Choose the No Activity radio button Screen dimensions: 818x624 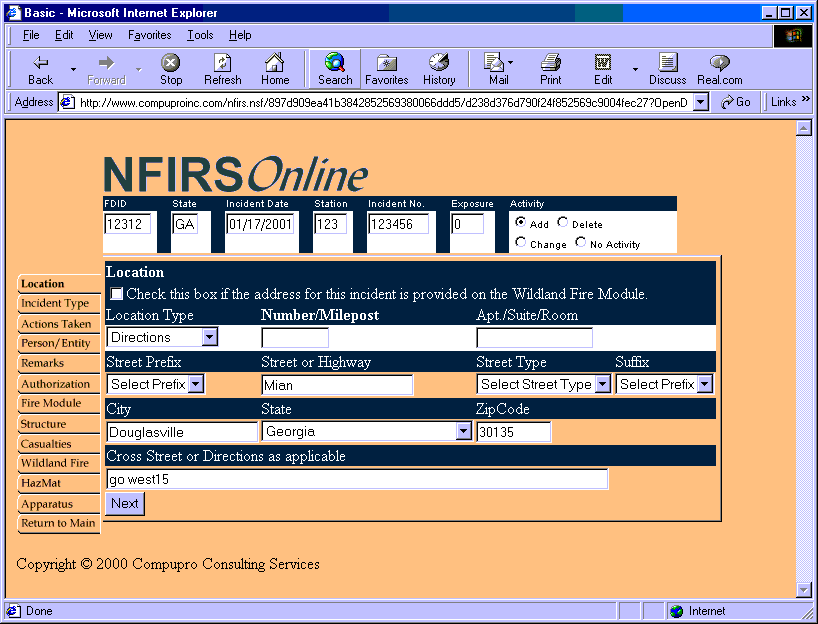pyautogui.click(x=580, y=242)
